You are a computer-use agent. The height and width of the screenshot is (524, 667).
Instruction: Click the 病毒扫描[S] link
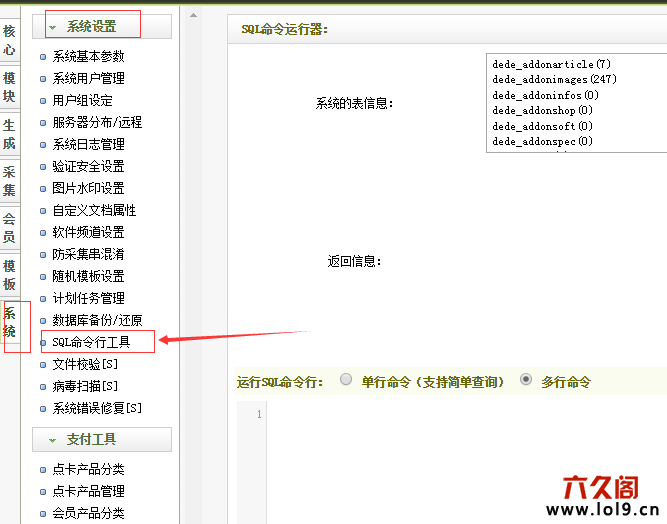85,386
